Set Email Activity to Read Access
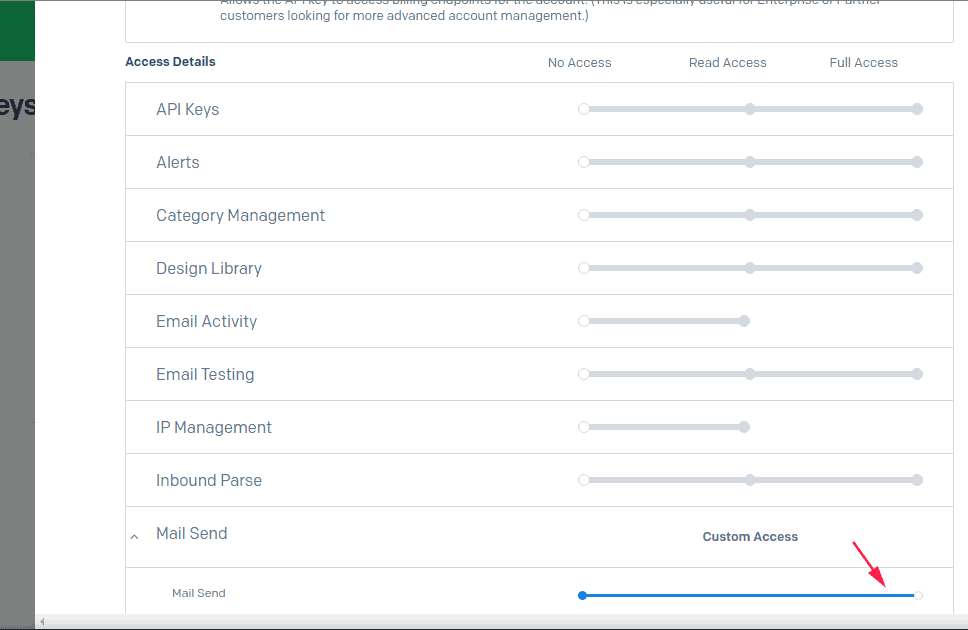The height and width of the screenshot is (630, 968). pyautogui.click(x=745, y=321)
